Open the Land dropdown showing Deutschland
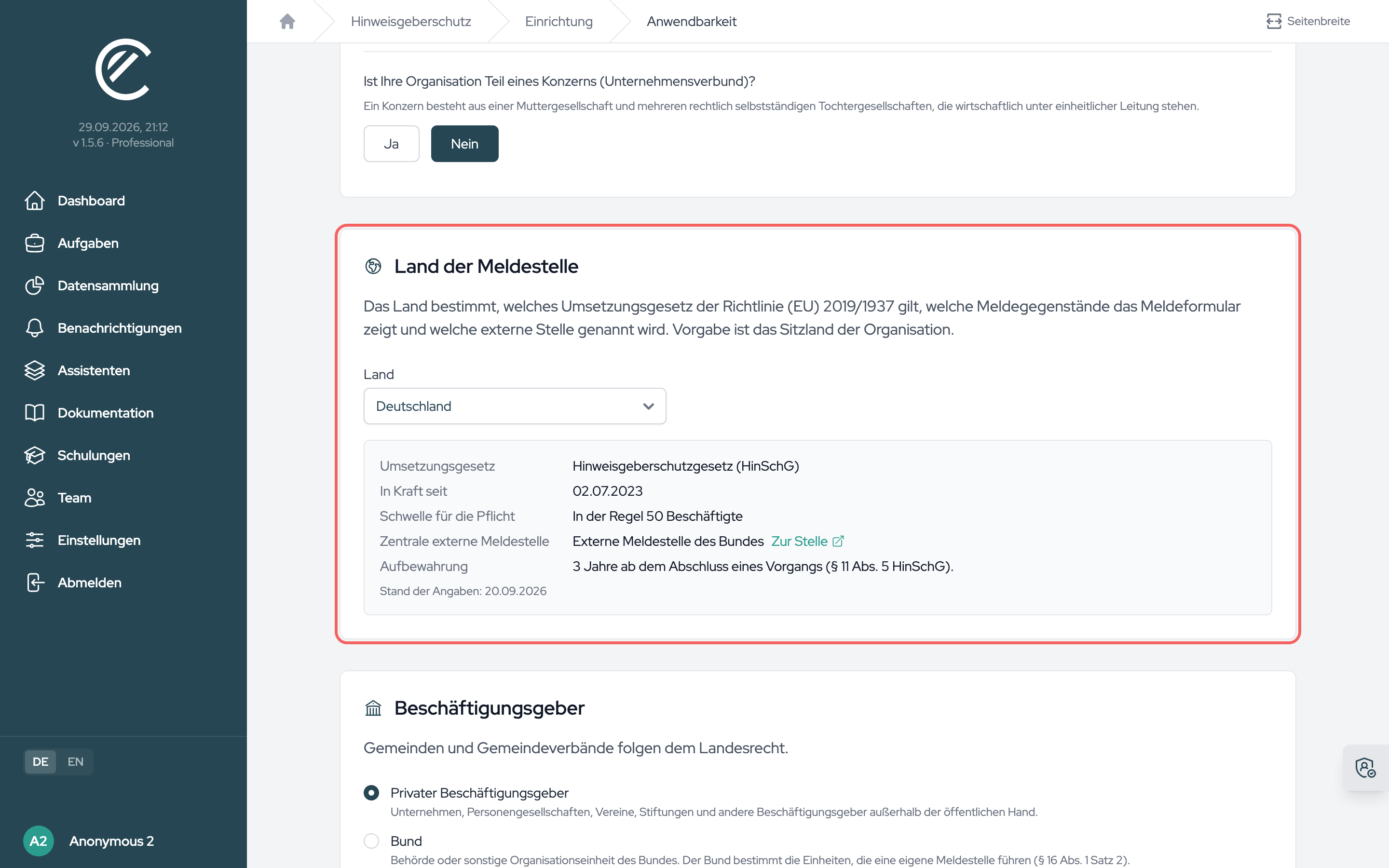Viewport: 1389px width, 868px height. [x=515, y=406]
